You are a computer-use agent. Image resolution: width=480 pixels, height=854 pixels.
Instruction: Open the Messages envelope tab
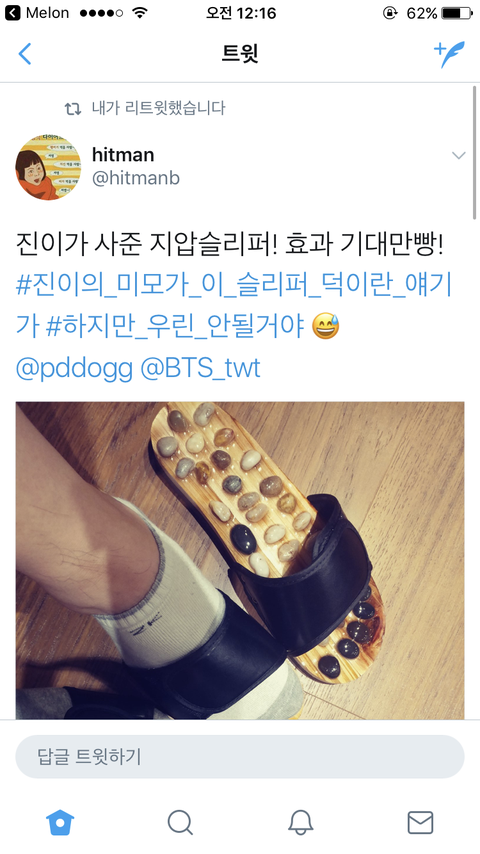pos(420,822)
